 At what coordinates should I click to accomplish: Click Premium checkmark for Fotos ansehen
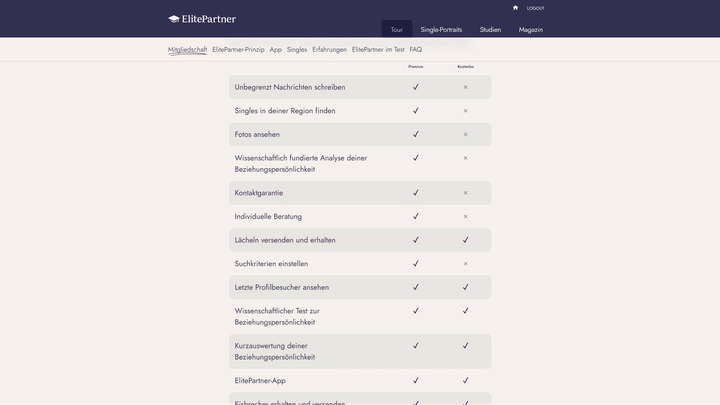416,134
